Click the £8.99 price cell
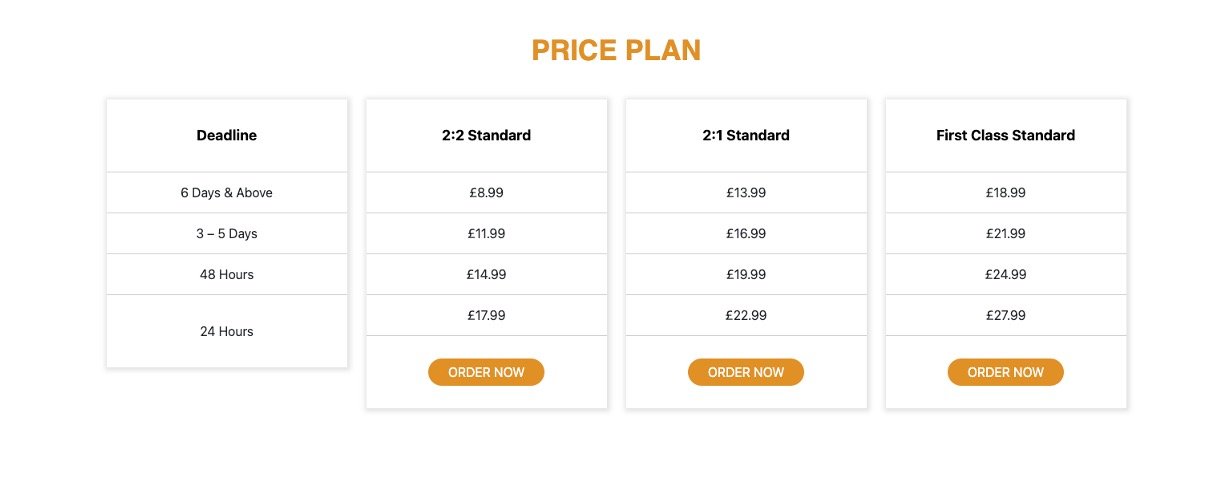1226x478 pixels. (486, 193)
